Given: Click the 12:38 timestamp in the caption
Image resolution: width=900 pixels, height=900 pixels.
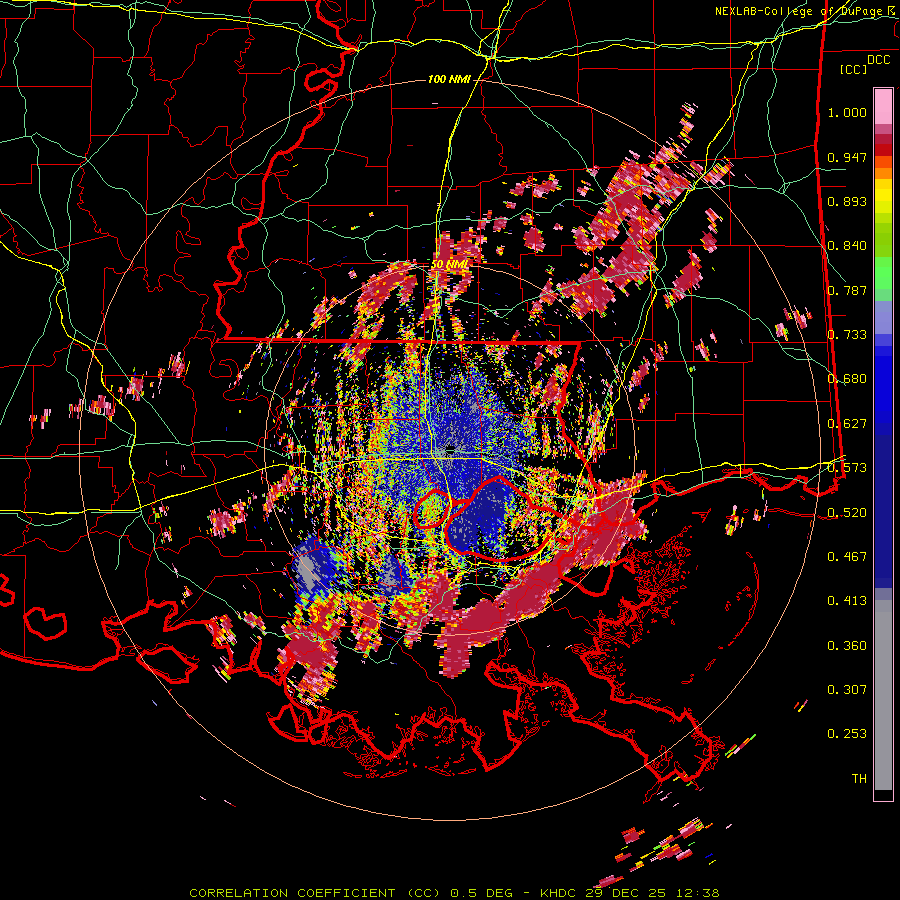Looking at the screenshot, I should click(x=699, y=893).
